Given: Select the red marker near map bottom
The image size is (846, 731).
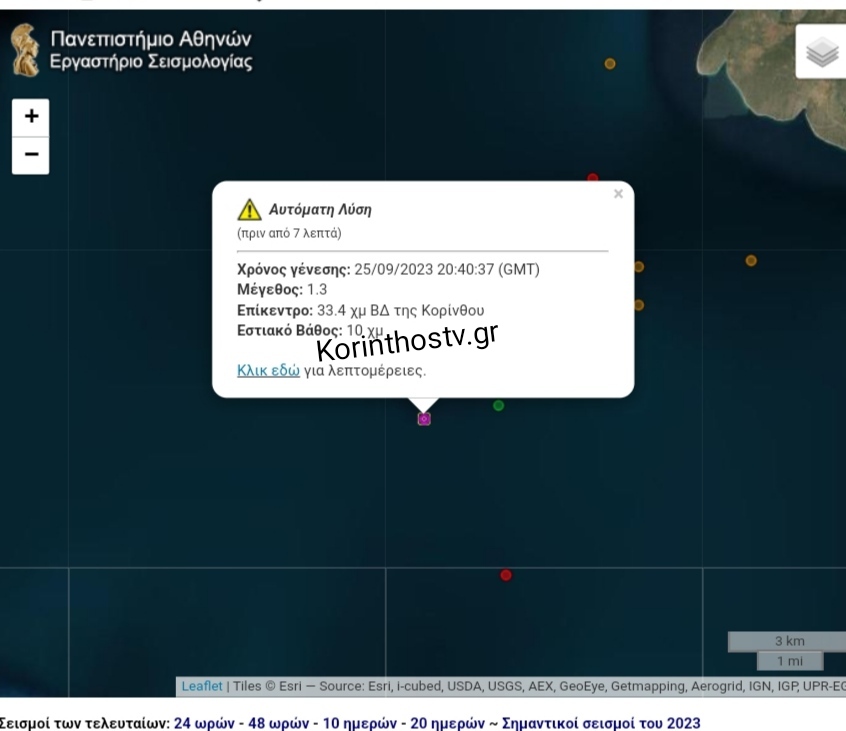Looking at the screenshot, I should (506, 575).
